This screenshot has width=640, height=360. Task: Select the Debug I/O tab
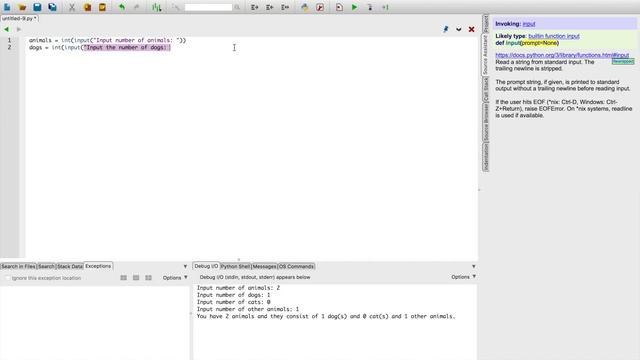[206, 266]
